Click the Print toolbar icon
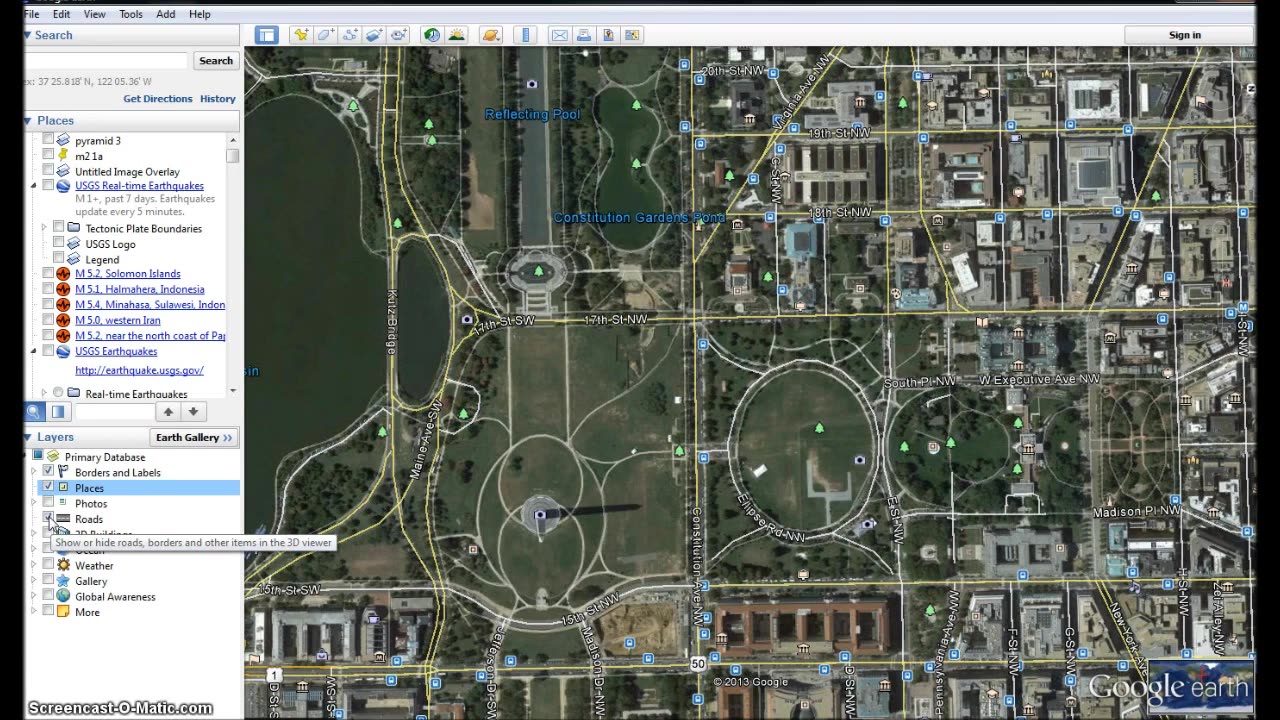The height and width of the screenshot is (720, 1280). click(x=584, y=35)
